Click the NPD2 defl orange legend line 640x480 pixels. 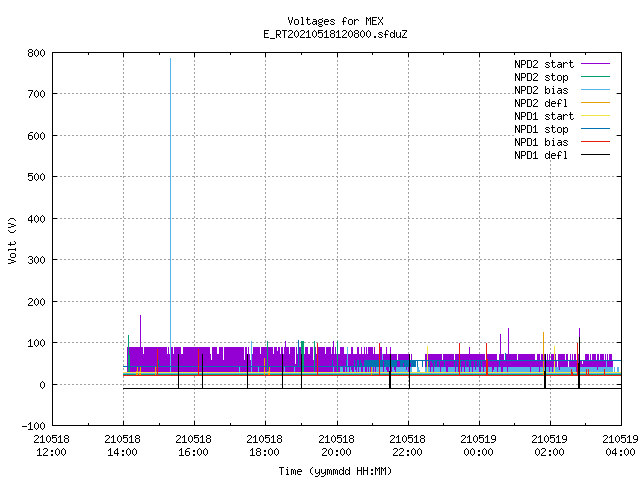(x=596, y=103)
